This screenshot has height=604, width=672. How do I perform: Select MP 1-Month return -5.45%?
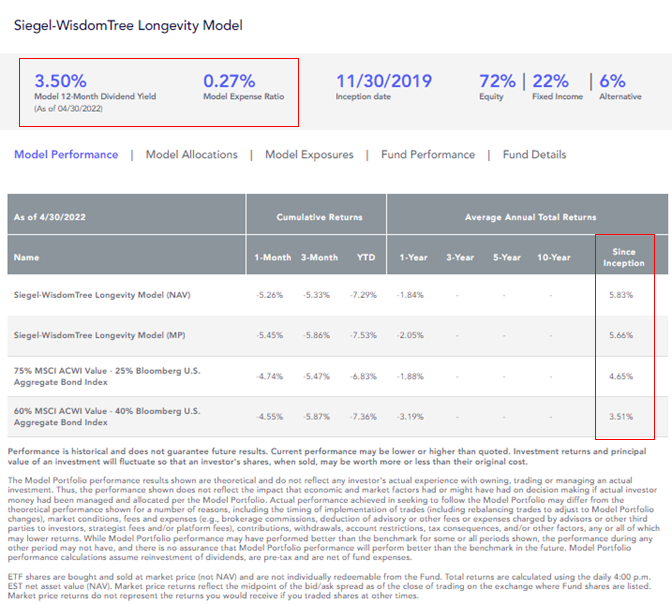click(x=270, y=335)
